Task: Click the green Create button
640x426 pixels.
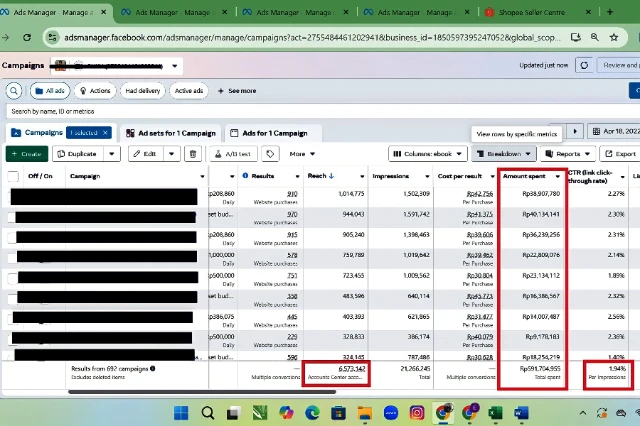Action: (x=26, y=154)
